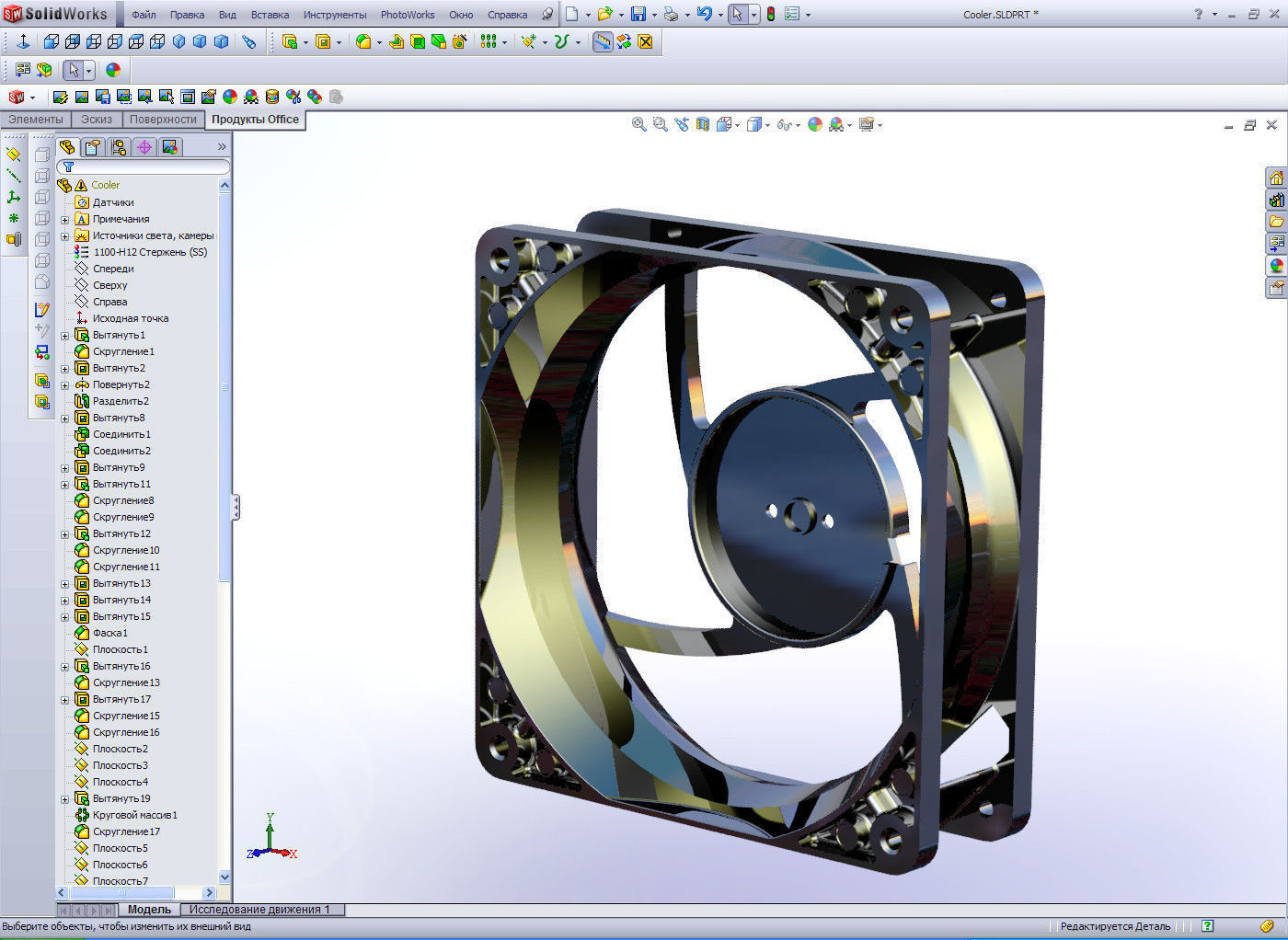The width and height of the screenshot is (1288, 940).
Task: Open the ConfigurationManager panel tab
Action: [x=118, y=147]
